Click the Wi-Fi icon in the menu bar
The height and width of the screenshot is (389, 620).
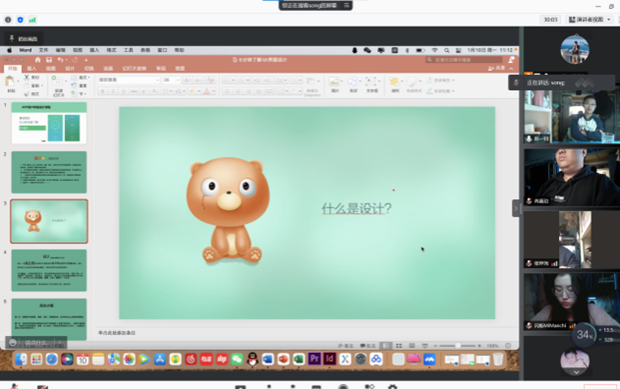(x=434, y=50)
